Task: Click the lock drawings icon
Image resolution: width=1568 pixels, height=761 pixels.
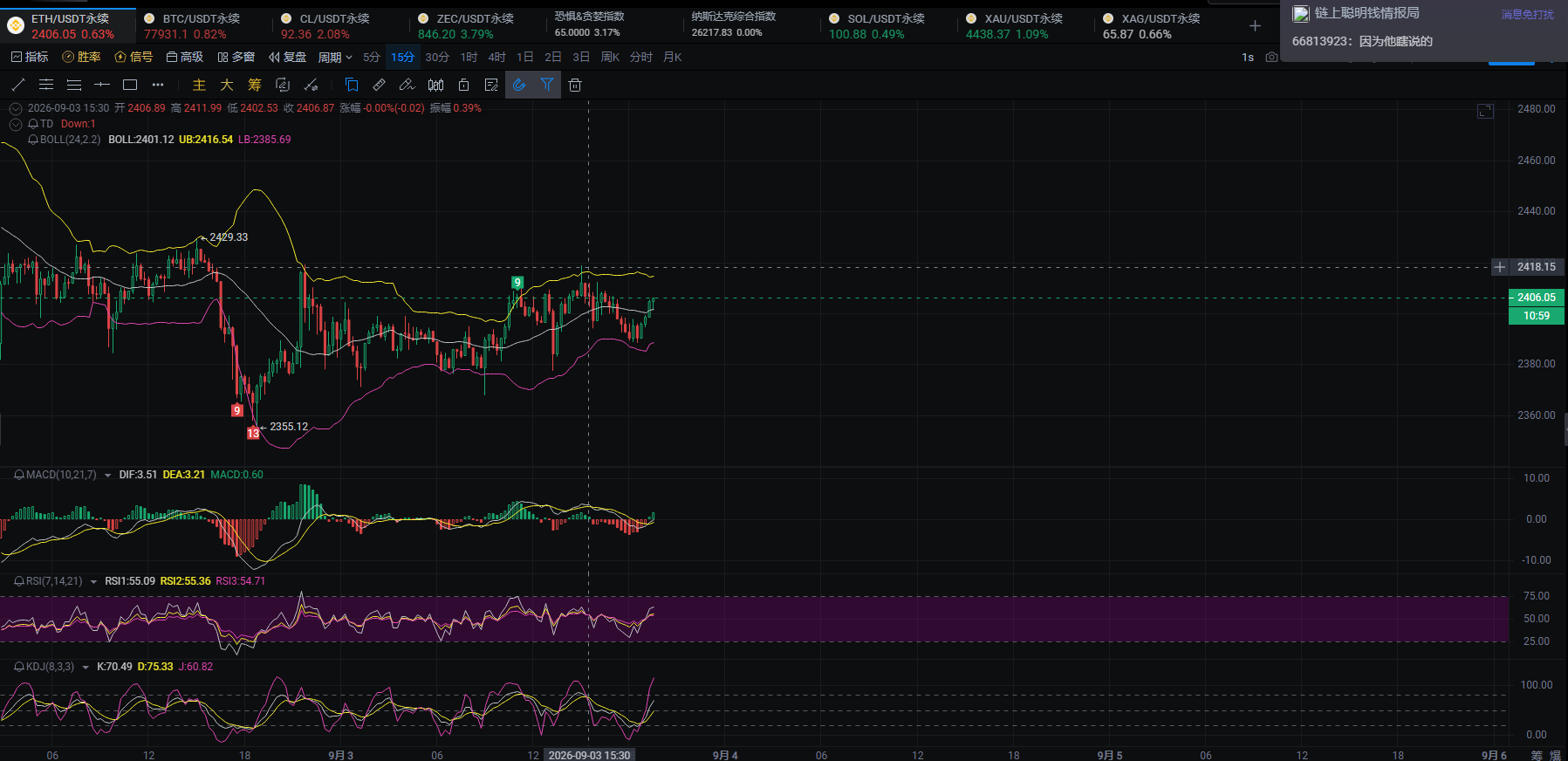Action: [463, 85]
